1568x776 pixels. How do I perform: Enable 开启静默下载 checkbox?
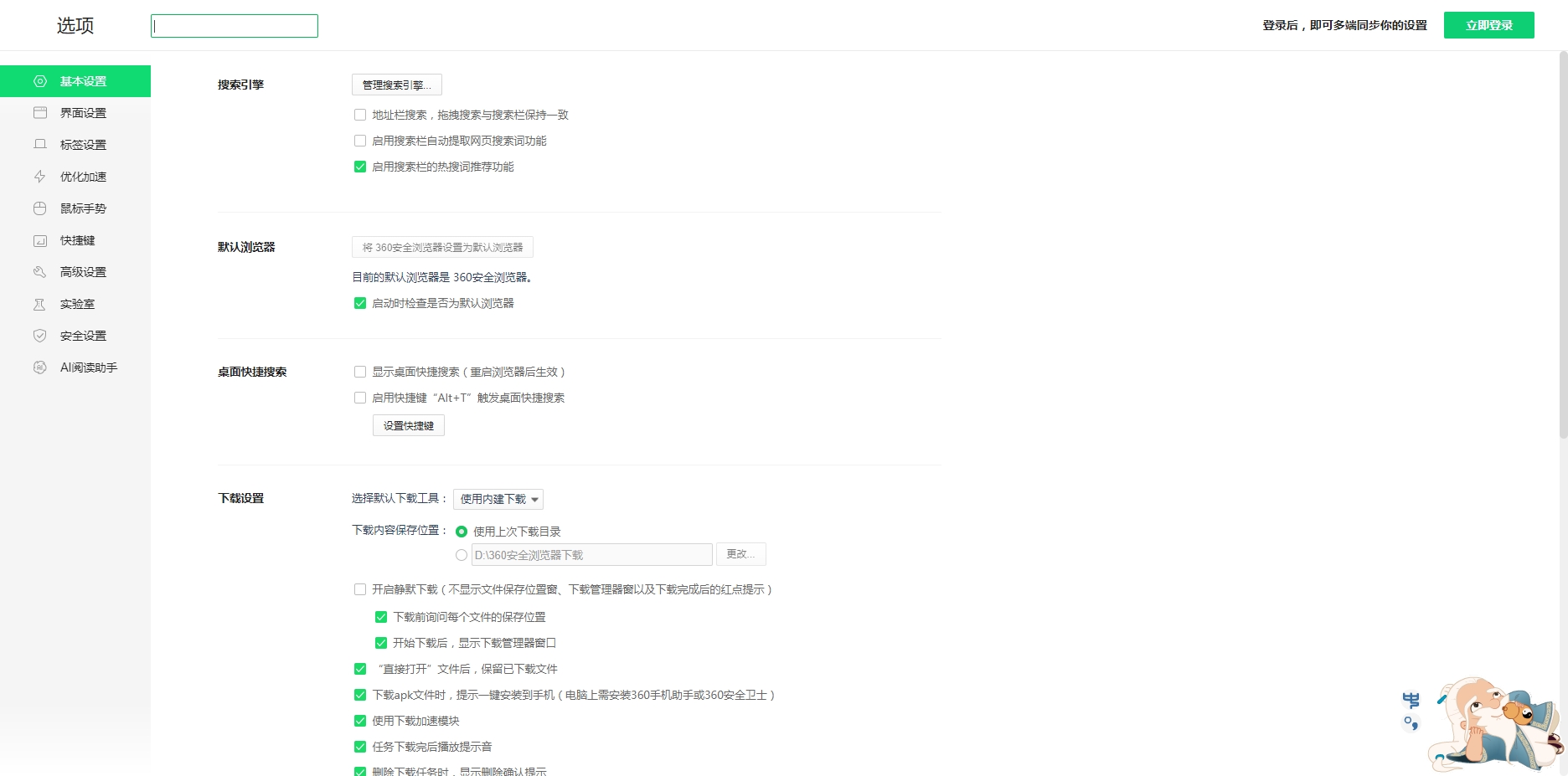click(360, 589)
